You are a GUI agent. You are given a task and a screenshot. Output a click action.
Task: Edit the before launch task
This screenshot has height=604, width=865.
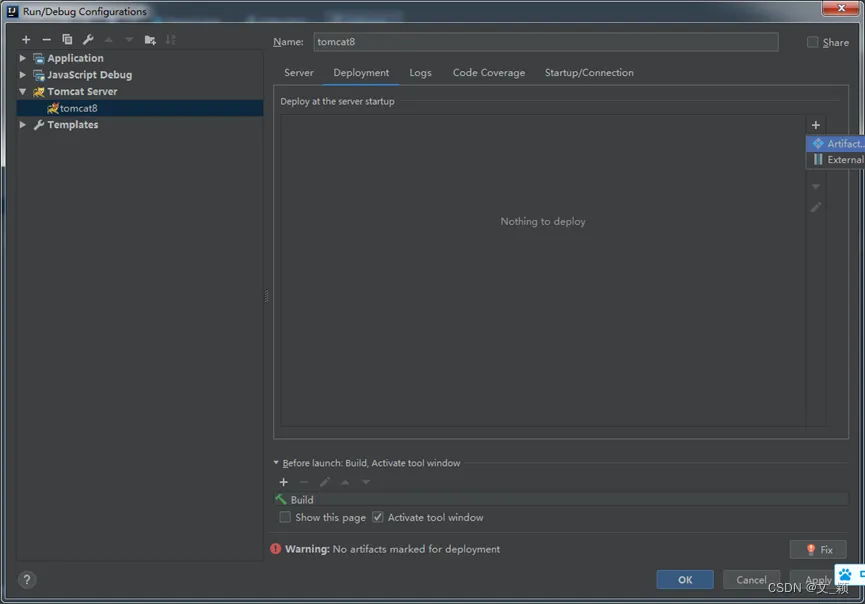[x=325, y=482]
